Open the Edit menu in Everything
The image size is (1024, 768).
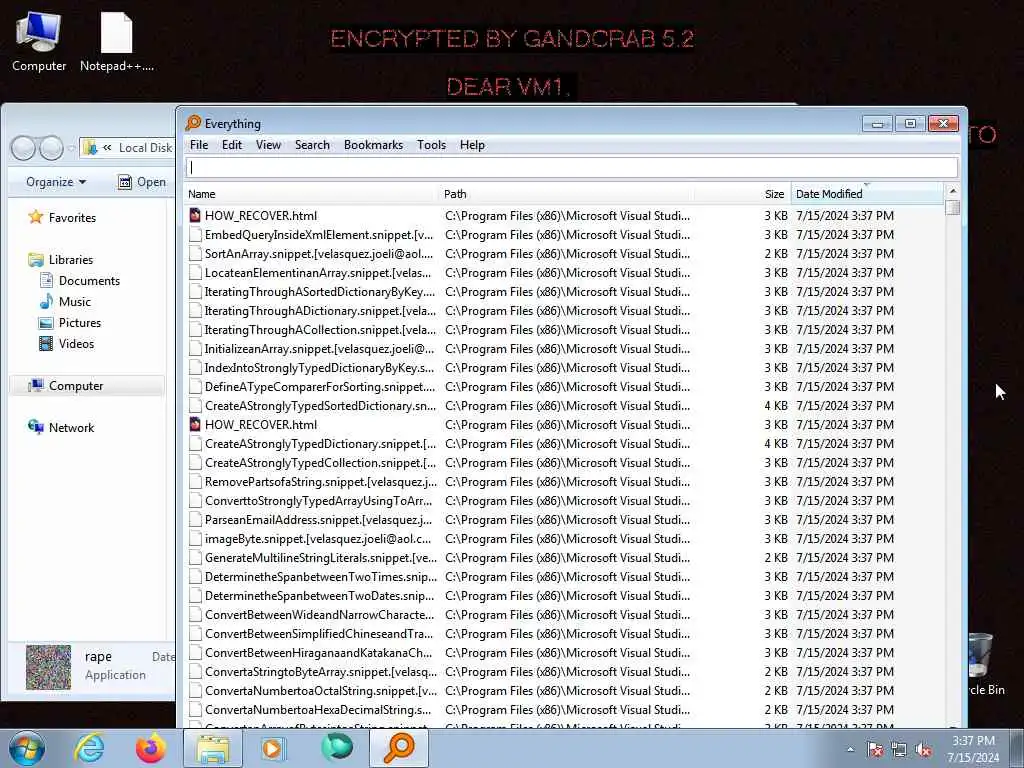click(x=231, y=145)
